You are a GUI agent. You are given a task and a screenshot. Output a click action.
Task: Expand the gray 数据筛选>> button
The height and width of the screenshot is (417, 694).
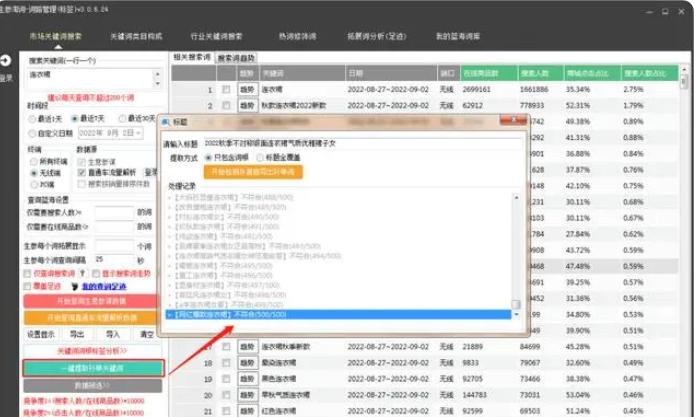(93, 386)
